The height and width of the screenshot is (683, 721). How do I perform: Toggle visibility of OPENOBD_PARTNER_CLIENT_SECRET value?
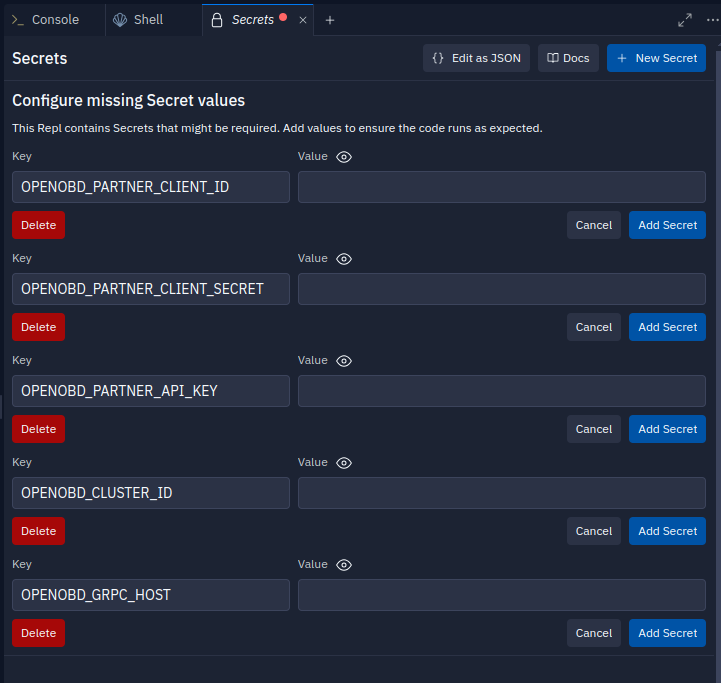pyautogui.click(x=344, y=259)
